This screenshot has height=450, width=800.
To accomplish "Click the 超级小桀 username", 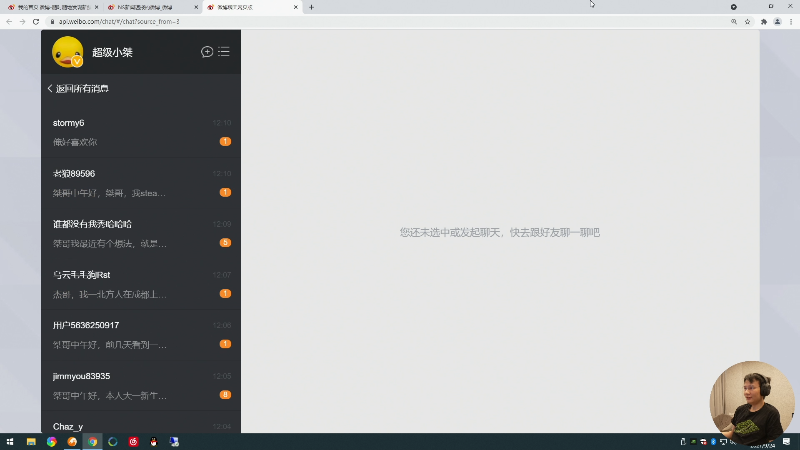I will pos(112,52).
